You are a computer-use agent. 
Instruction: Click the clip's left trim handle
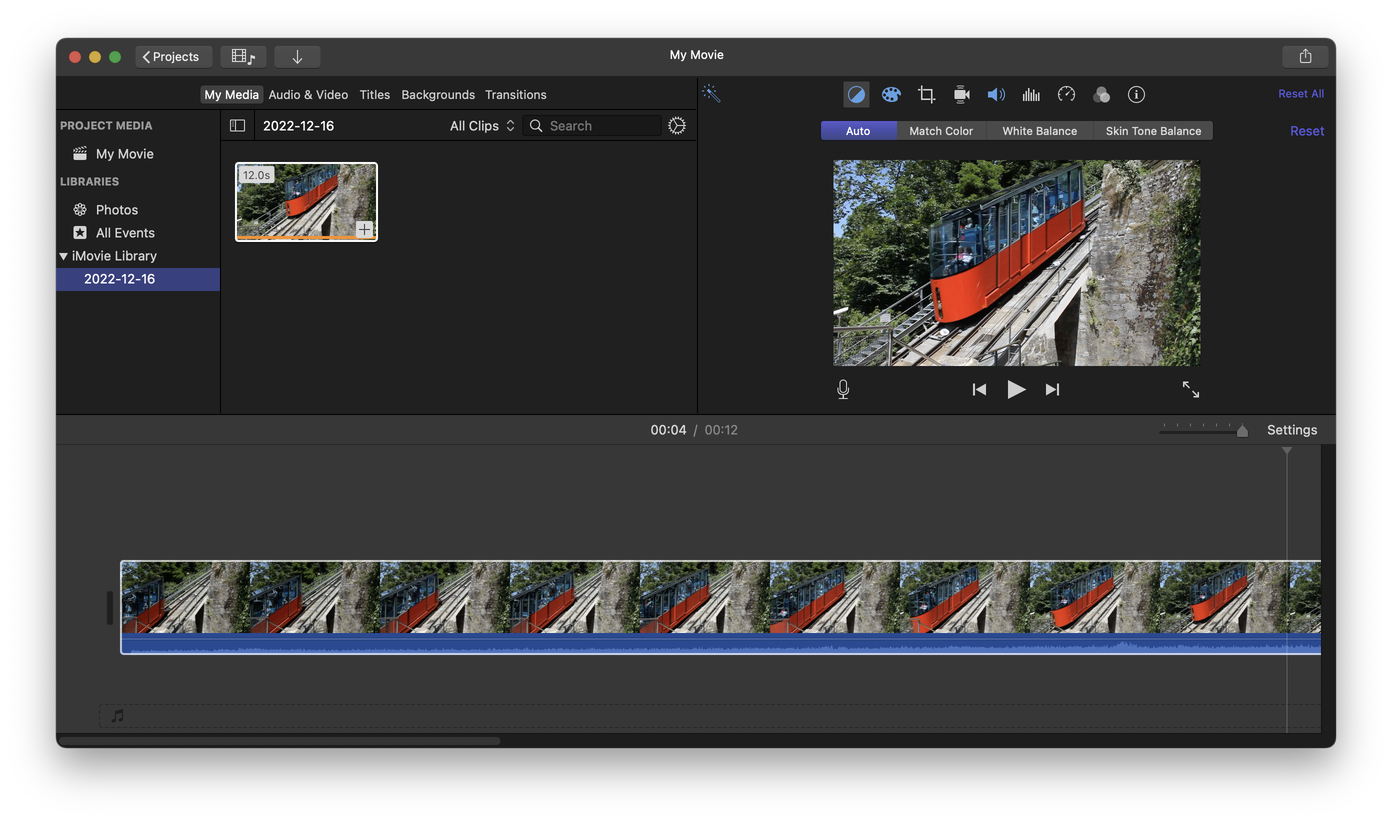110,608
